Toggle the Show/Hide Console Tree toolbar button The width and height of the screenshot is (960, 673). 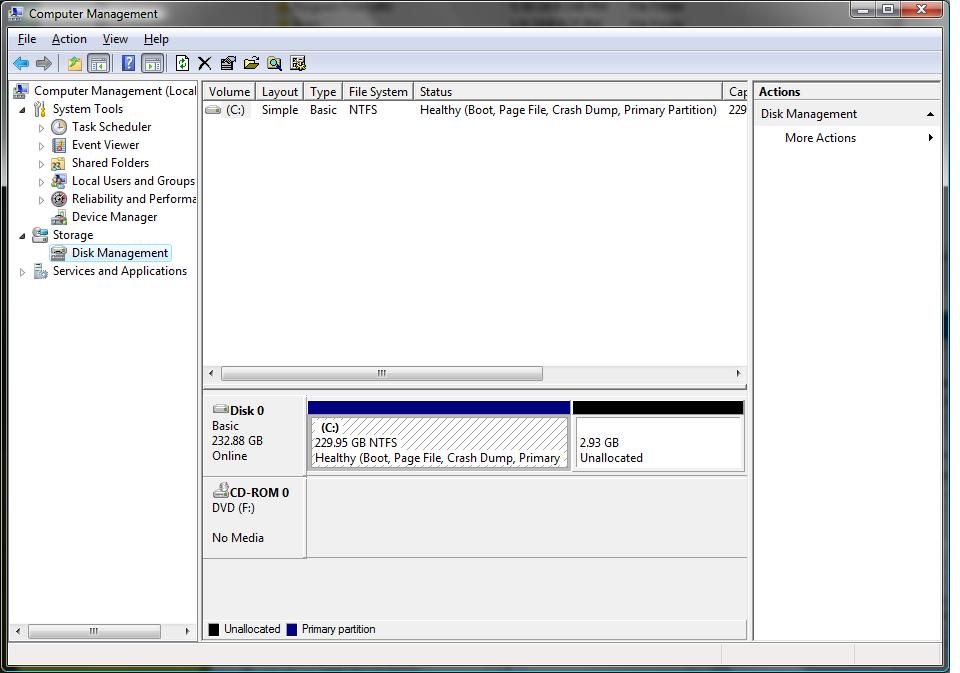[99, 63]
